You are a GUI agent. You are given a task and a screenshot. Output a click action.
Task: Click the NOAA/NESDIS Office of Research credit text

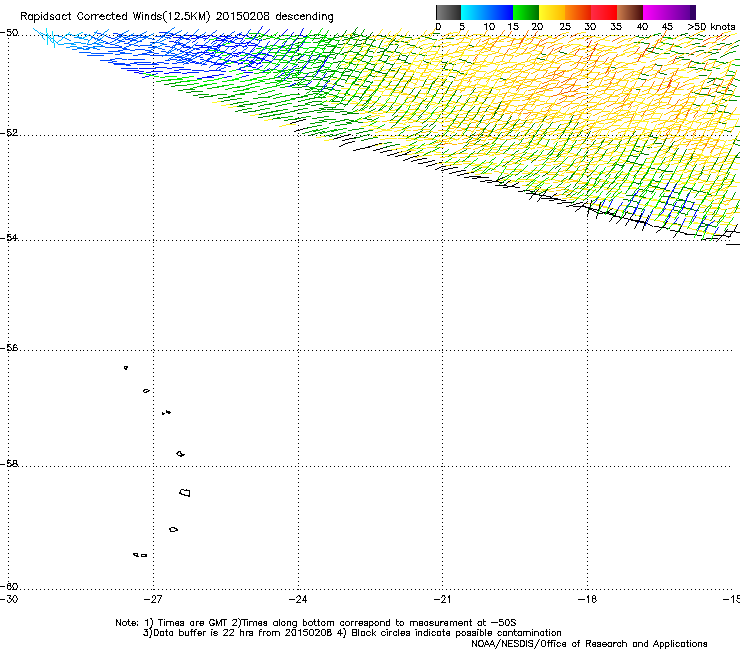pos(589,644)
